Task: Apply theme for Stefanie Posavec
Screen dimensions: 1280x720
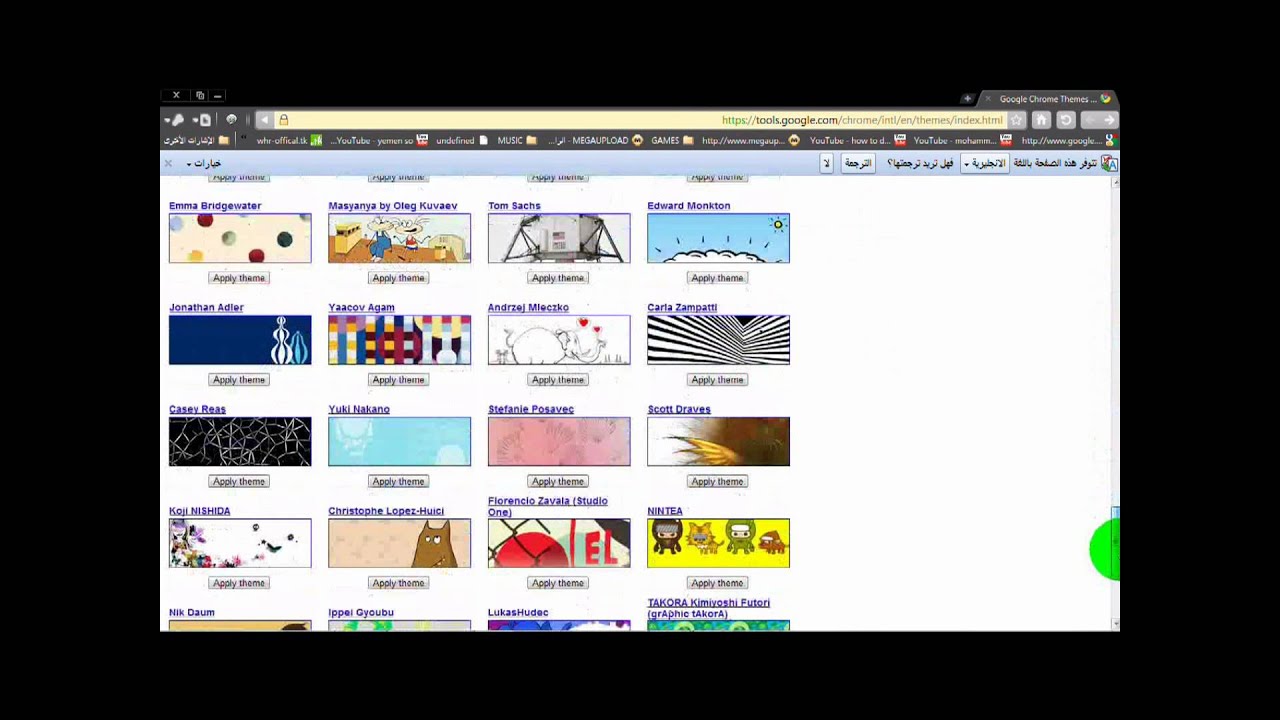Action: coord(558,482)
